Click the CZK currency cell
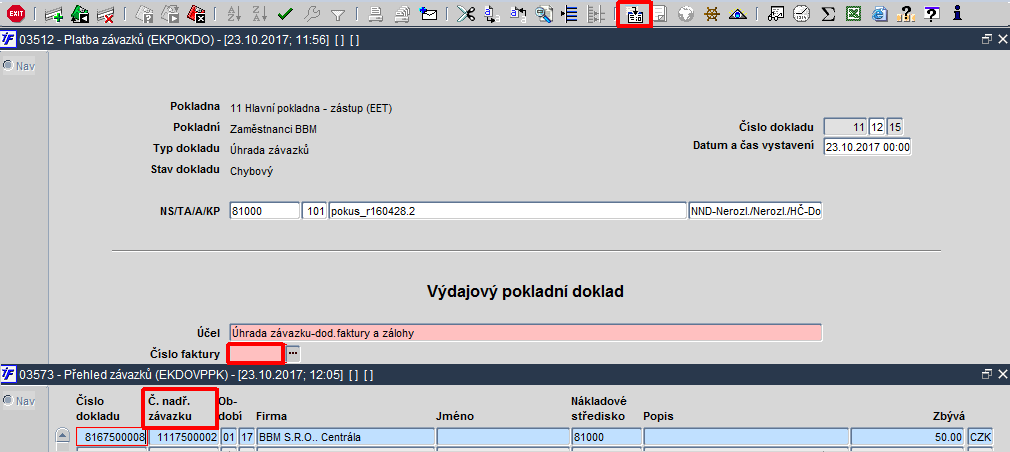 point(979,437)
